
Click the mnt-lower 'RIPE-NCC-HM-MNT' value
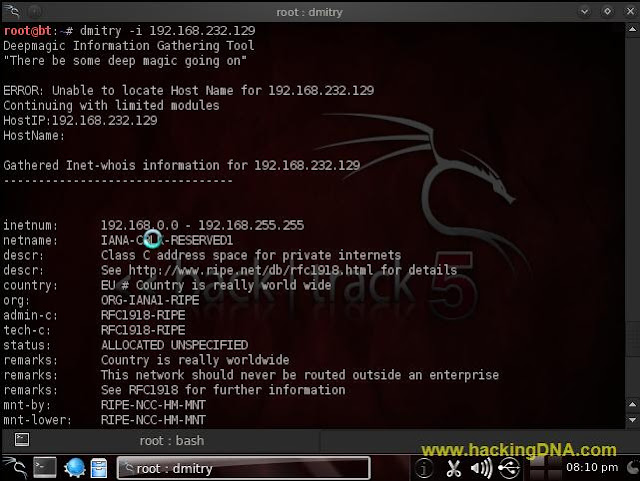(153, 420)
